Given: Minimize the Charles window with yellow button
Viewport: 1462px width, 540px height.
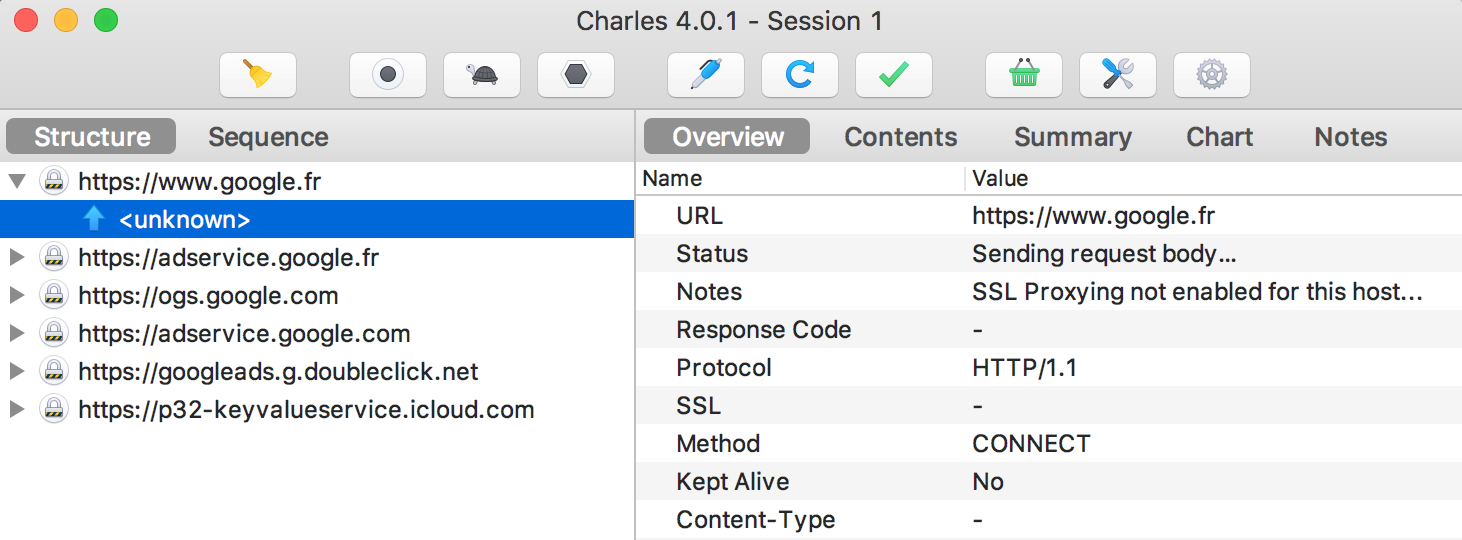Looking at the screenshot, I should pyautogui.click(x=66, y=20).
